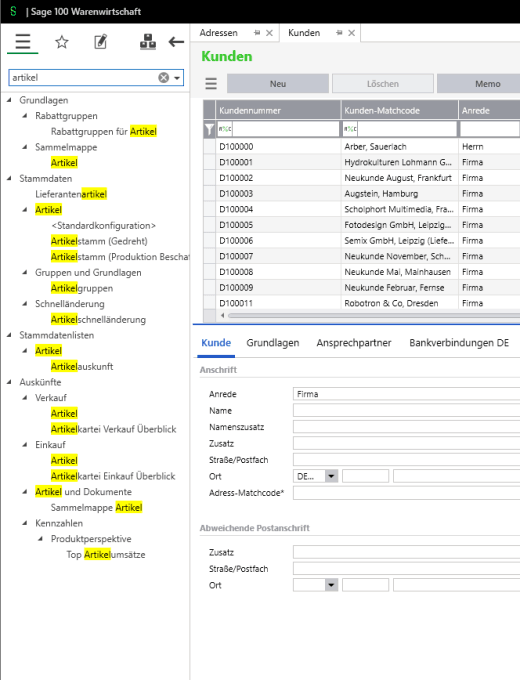
Task: Open Rabattgruppen für Artikel
Action: [104, 131]
